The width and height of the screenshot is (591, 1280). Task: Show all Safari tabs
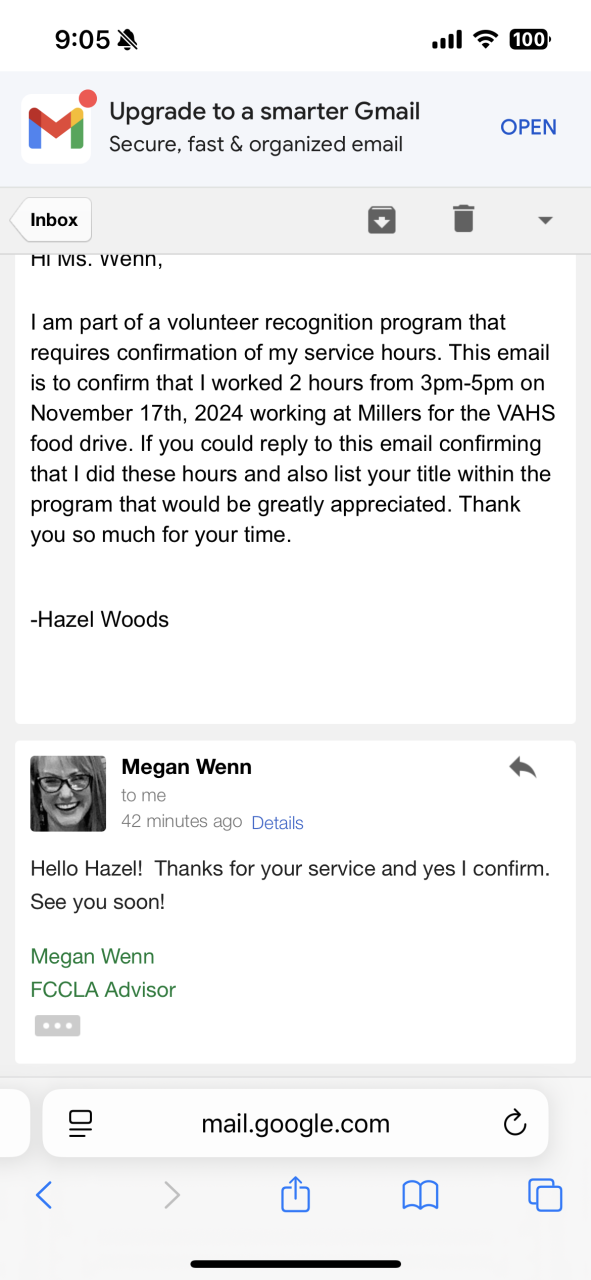[545, 1194]
